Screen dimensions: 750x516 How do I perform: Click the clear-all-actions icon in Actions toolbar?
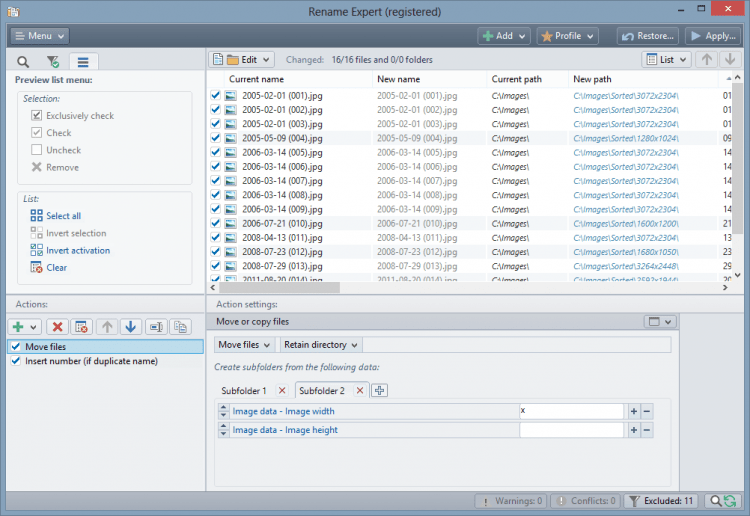click(x=82, y=327)
